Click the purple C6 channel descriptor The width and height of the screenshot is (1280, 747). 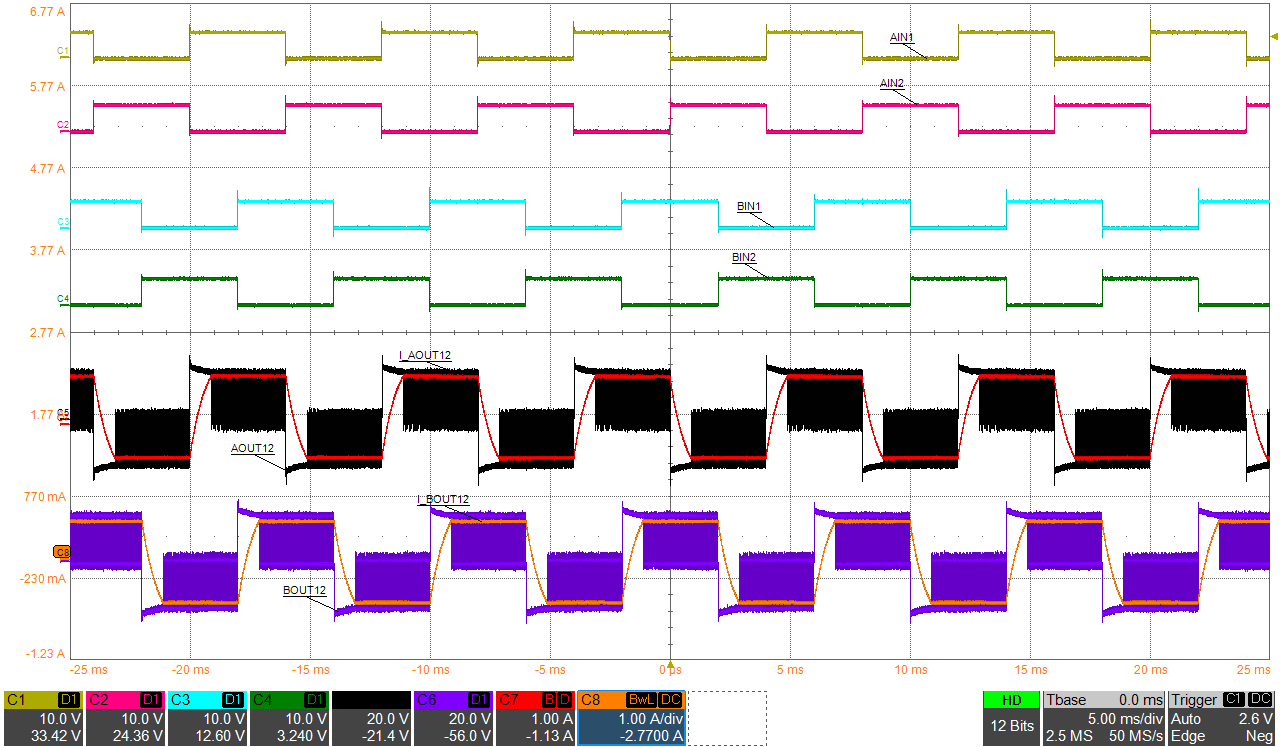[x=453, y=718]
